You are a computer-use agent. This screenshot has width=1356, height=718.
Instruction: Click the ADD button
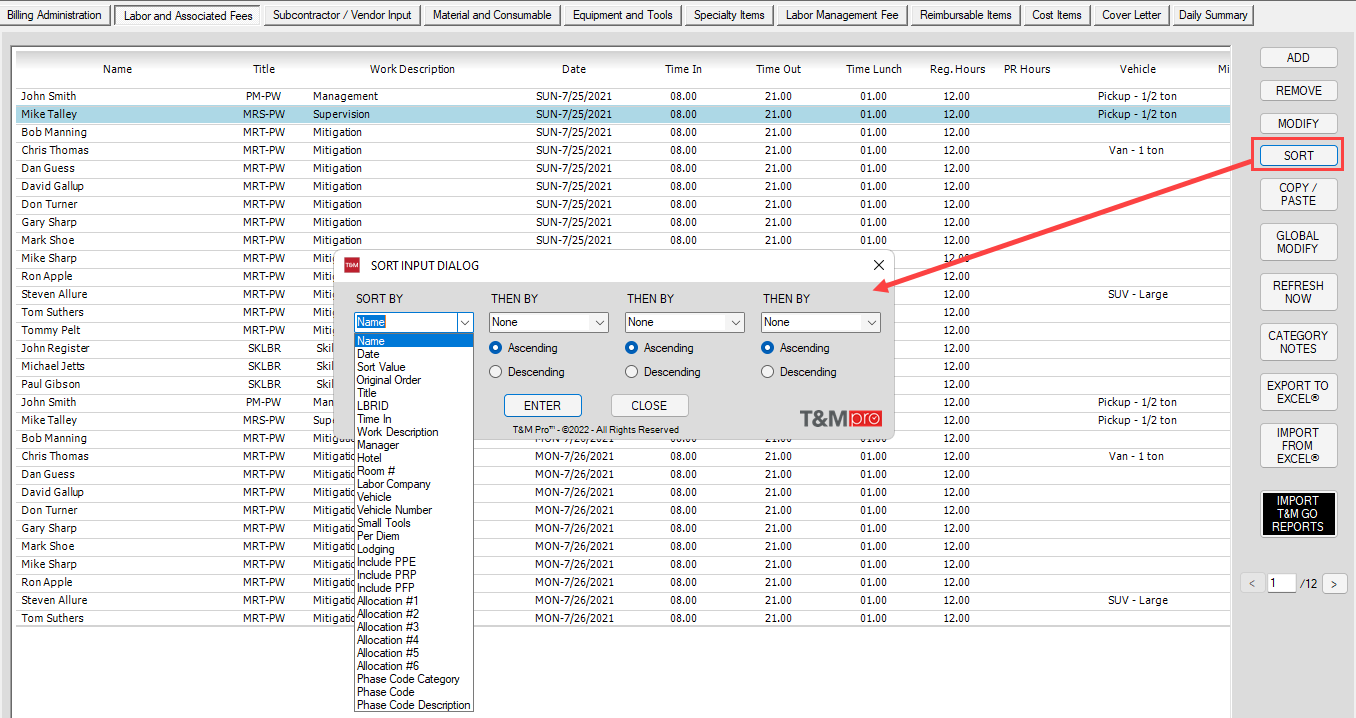(1298, 58)
